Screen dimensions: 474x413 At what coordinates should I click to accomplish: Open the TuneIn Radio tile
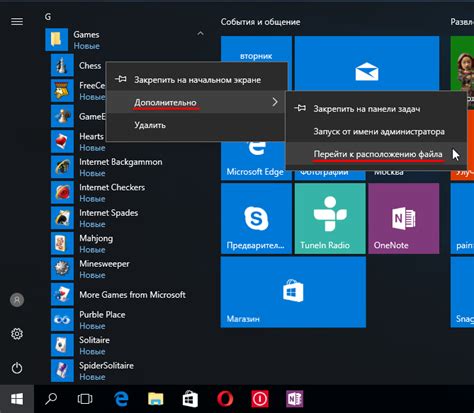330,219
